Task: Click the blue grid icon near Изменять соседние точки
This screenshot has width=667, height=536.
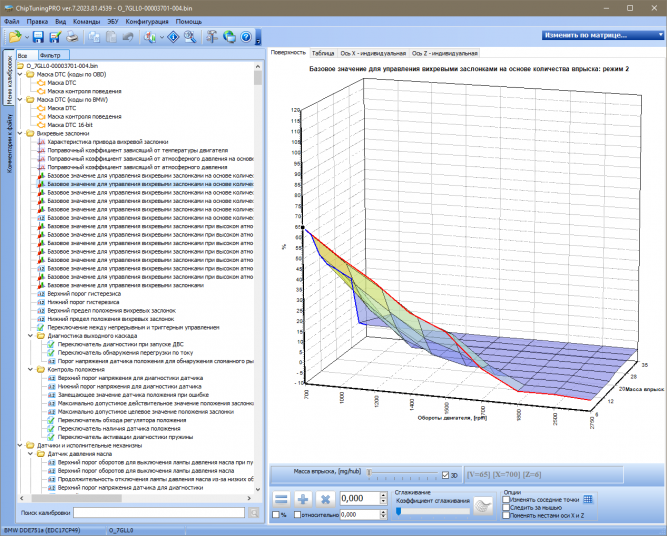Action: click(588, 499)
